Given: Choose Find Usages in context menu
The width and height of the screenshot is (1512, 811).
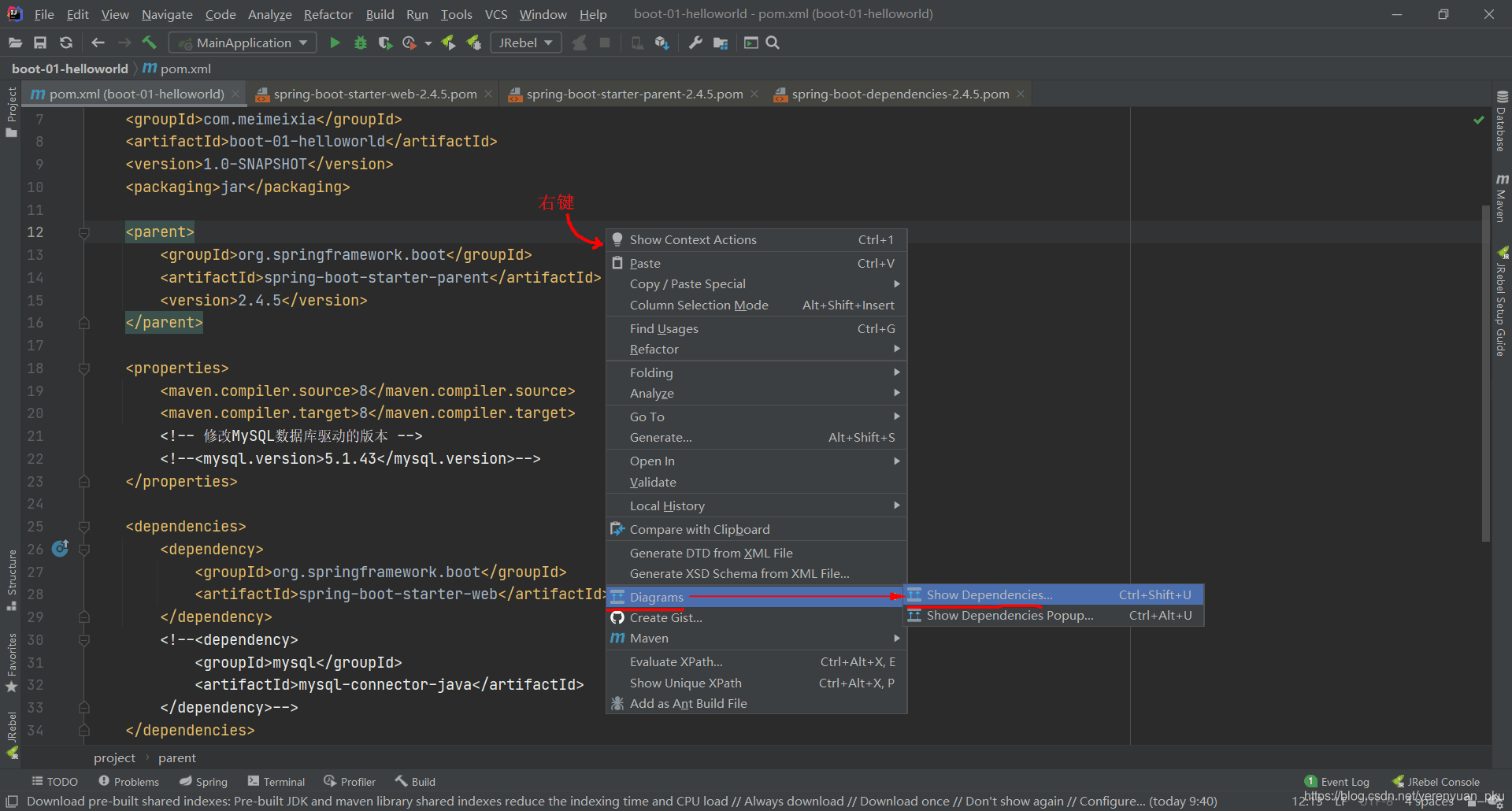Looking at the screenshot, I should (756, 328).
